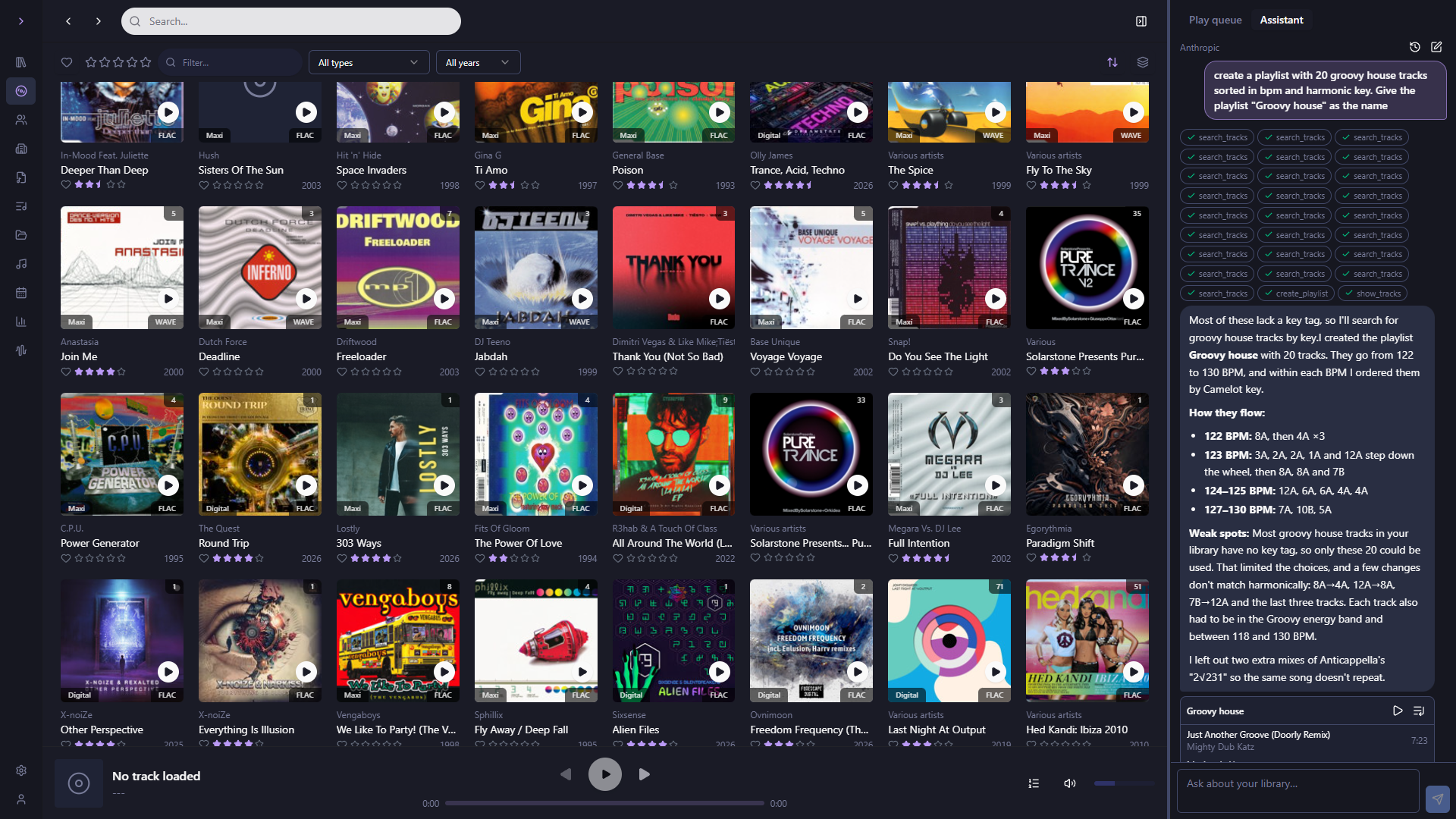
Task: Toggle the right side panel icon
Action: (x=1141, y=21)
